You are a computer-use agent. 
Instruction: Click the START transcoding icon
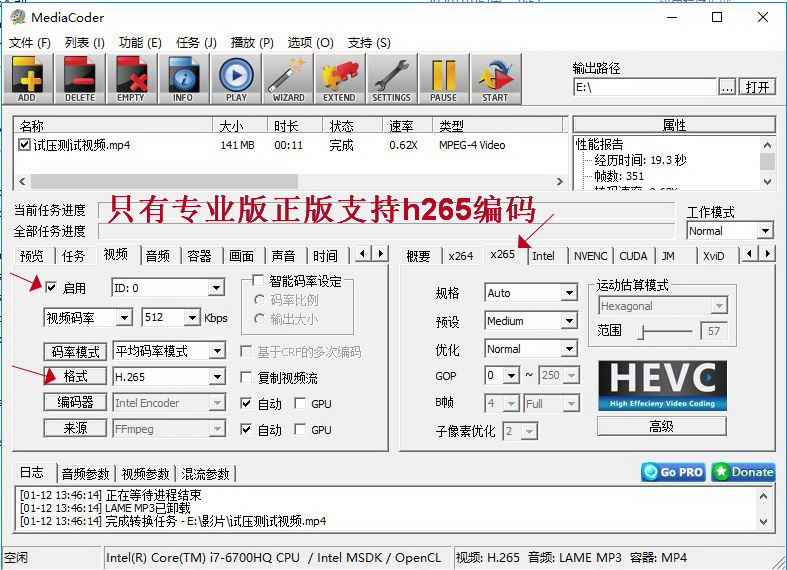[x=495, y=78]
